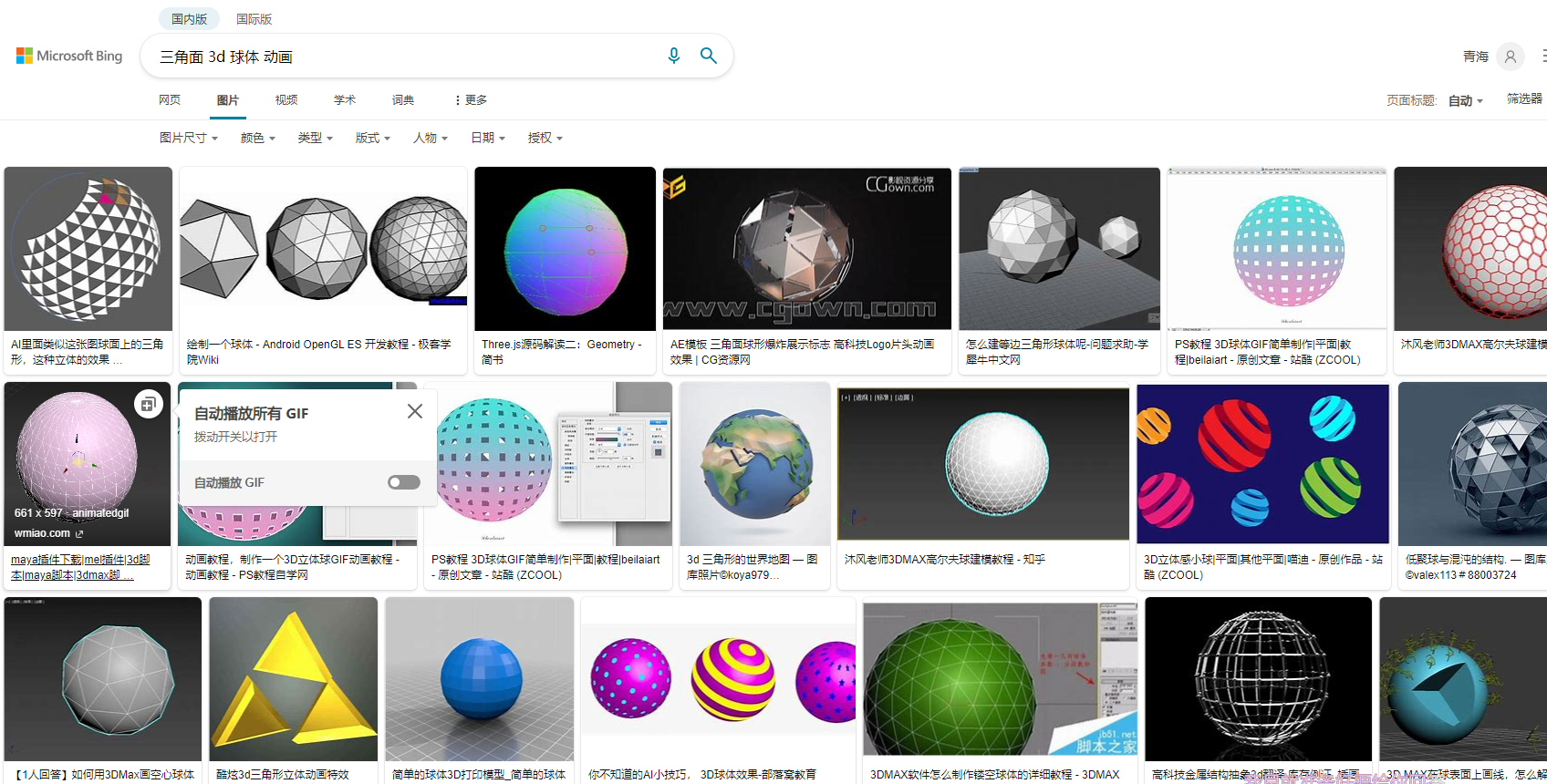Go to the 网页 tab
1547x784 pixels.
tap(170, 100)
